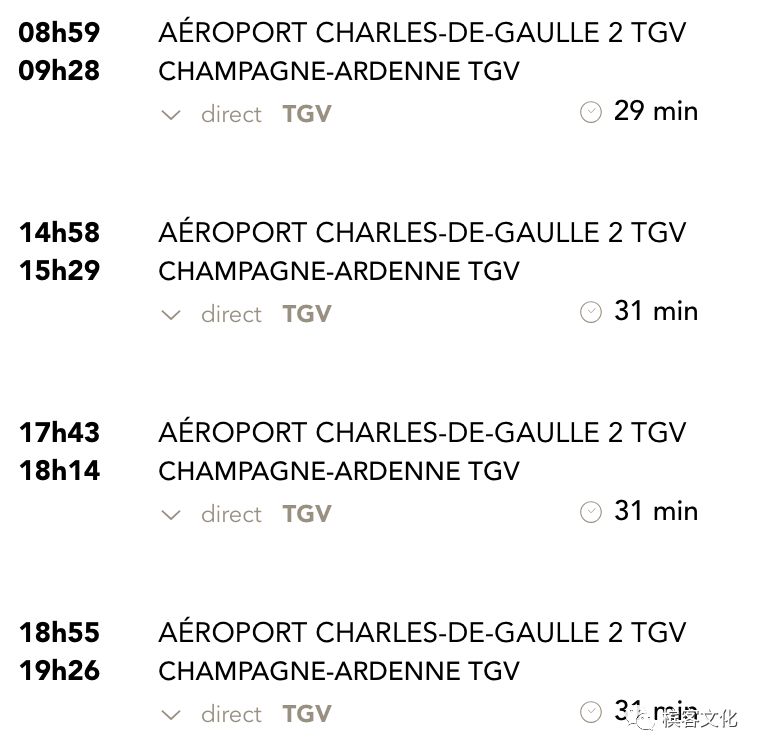The height and width of the screenshot is (752, 762).
Task: Select Champagne-Ardenne TGV arriving at 09h28
Action: point(339,71)
